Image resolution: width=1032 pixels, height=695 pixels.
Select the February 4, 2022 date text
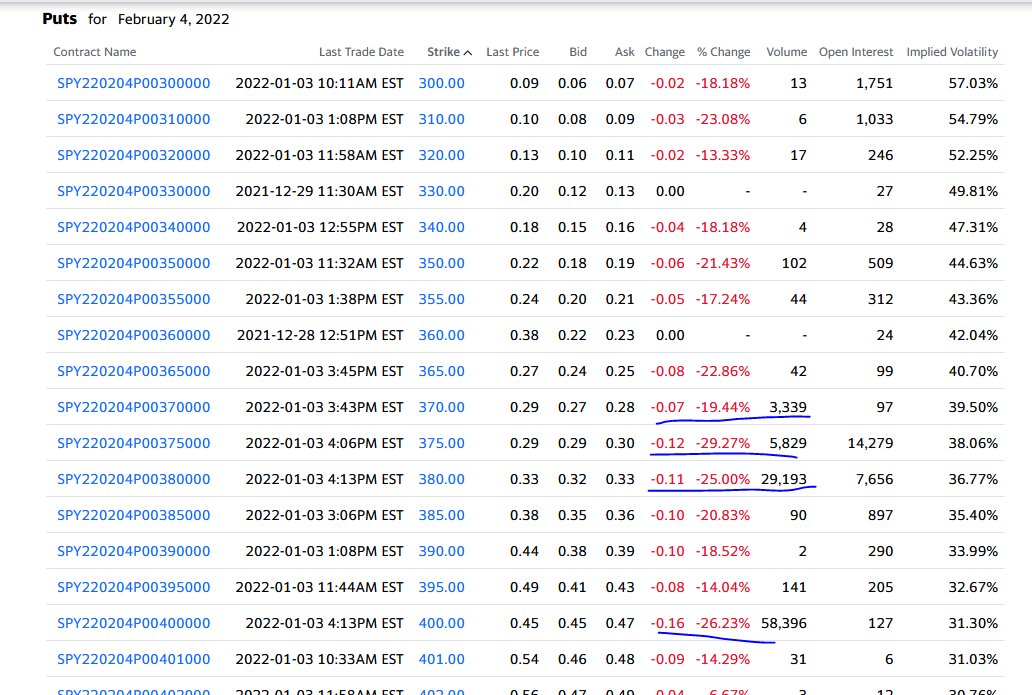[174, 20]
